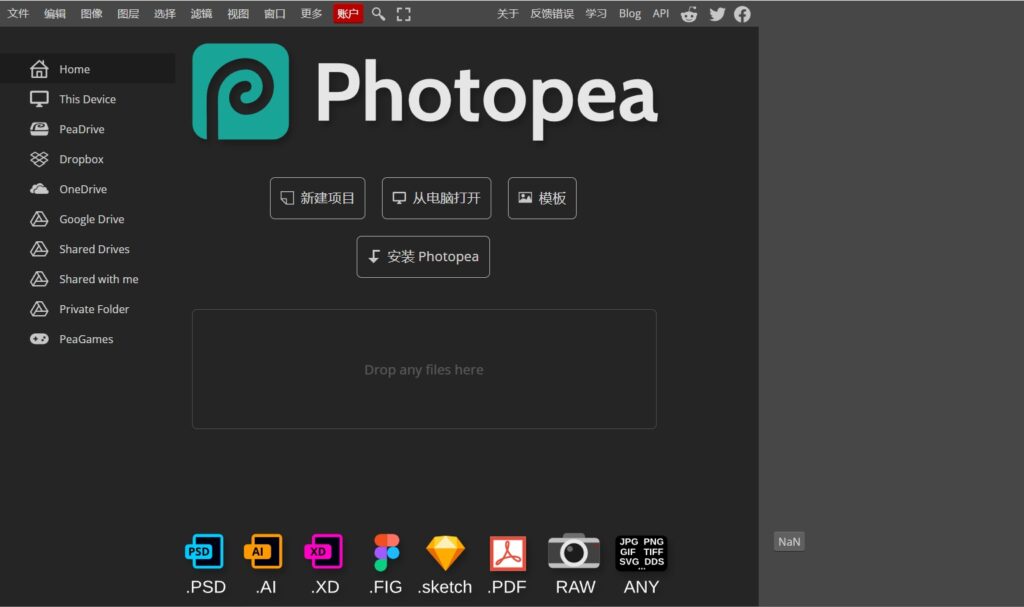Start a new project with 新建项目
Viewport: 1024px width, 607px height.
tap(317, 197)
